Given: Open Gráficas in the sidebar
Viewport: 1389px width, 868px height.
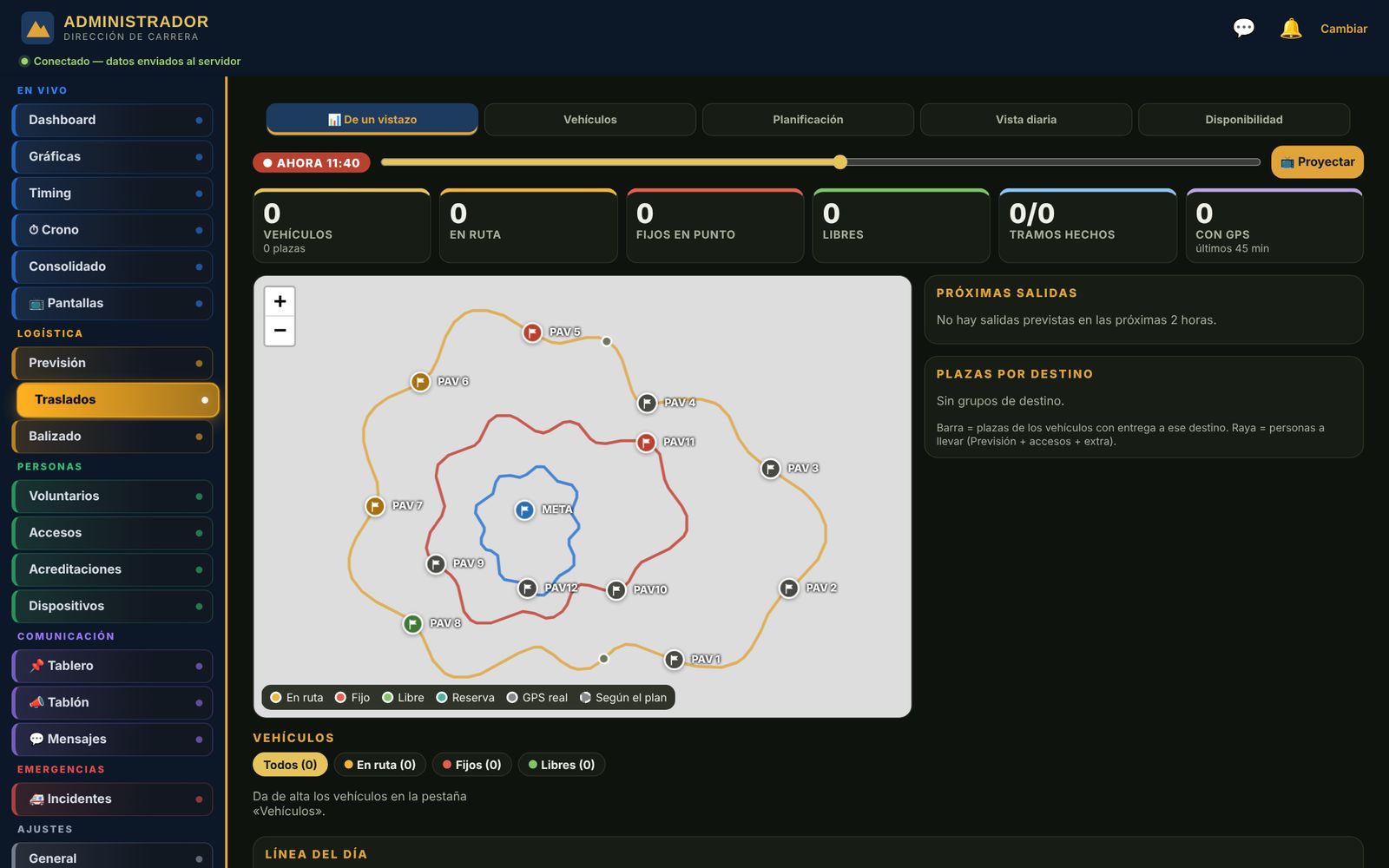Looking at the screenshot, I should [x=112, y=156].
